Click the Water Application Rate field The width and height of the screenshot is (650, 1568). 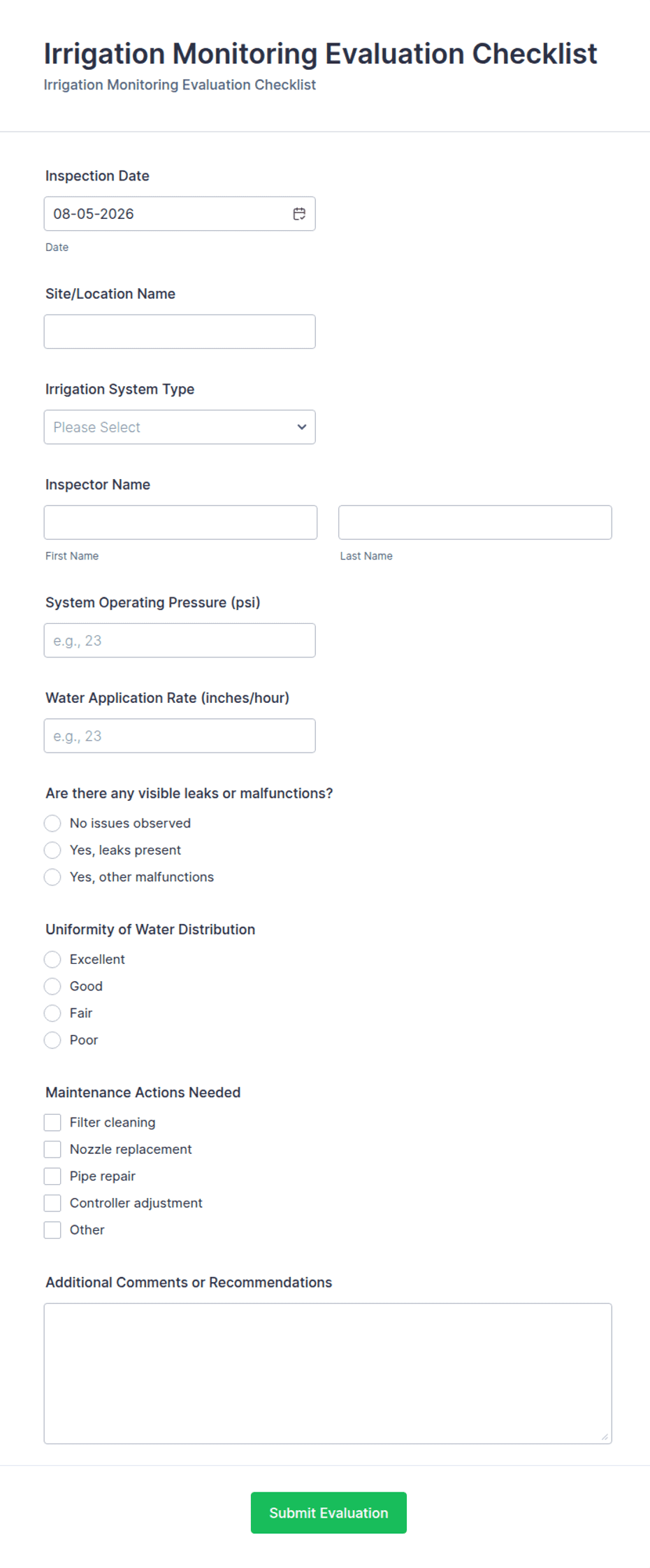coord(180,736)
